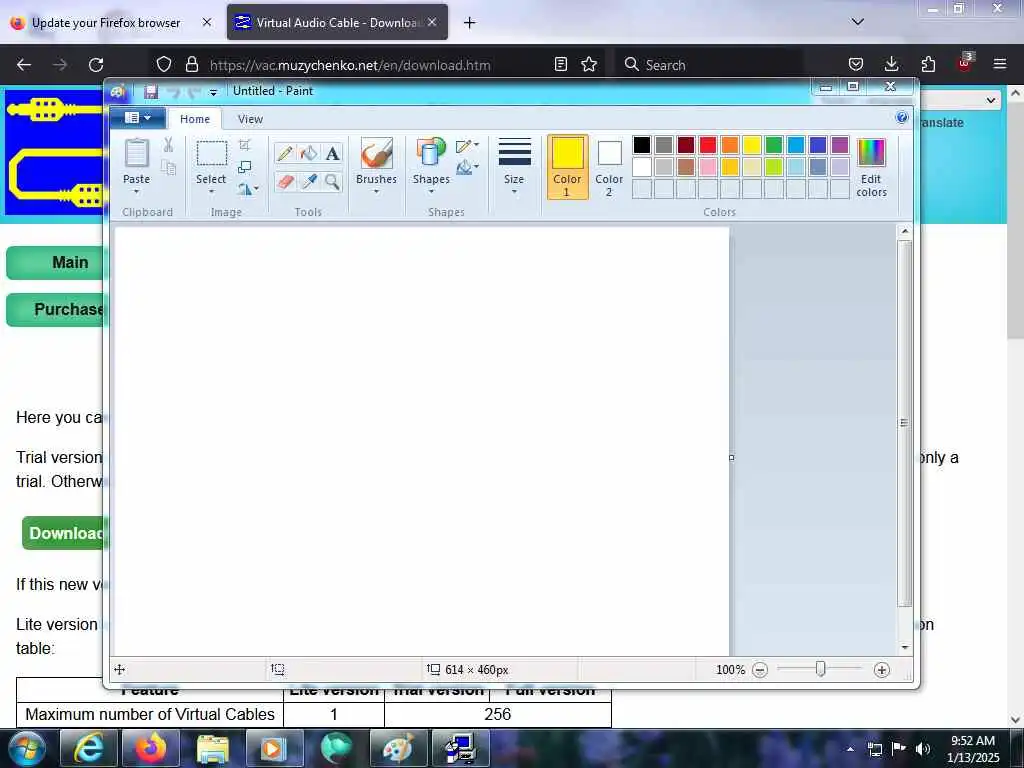1024x768 pixels.
Task: Close the Update your Firefox browser tab
Action: pyautogui.click(x=207, y=22)
